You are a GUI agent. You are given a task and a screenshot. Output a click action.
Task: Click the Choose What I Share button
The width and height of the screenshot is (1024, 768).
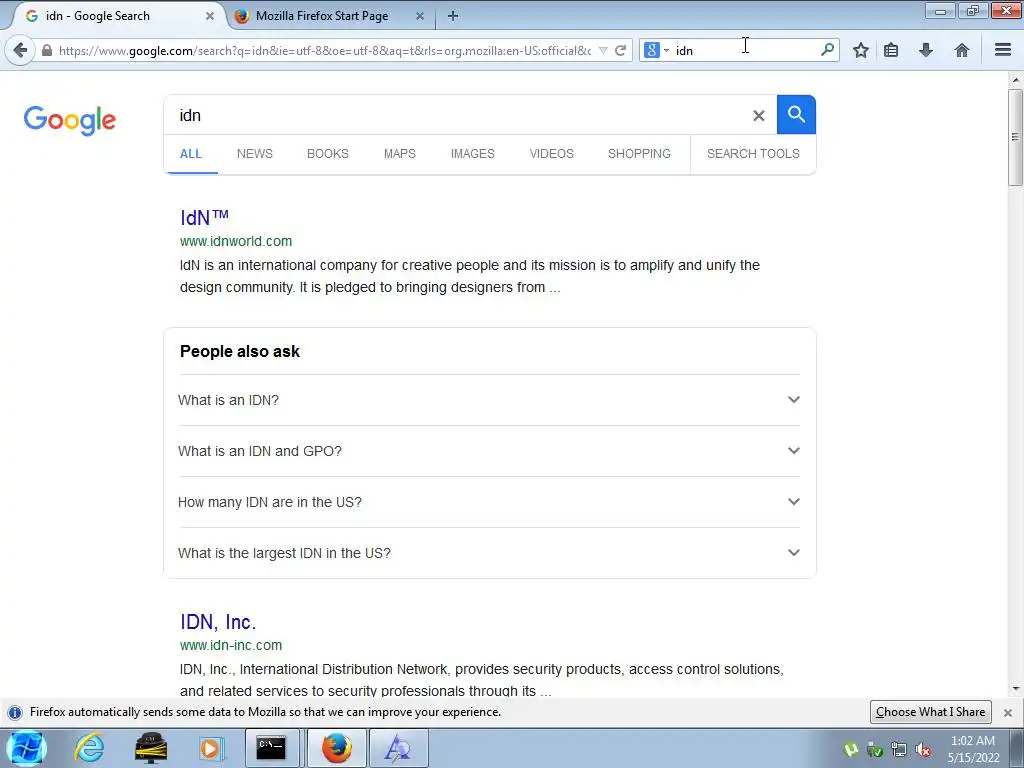(x=931, y=712)
